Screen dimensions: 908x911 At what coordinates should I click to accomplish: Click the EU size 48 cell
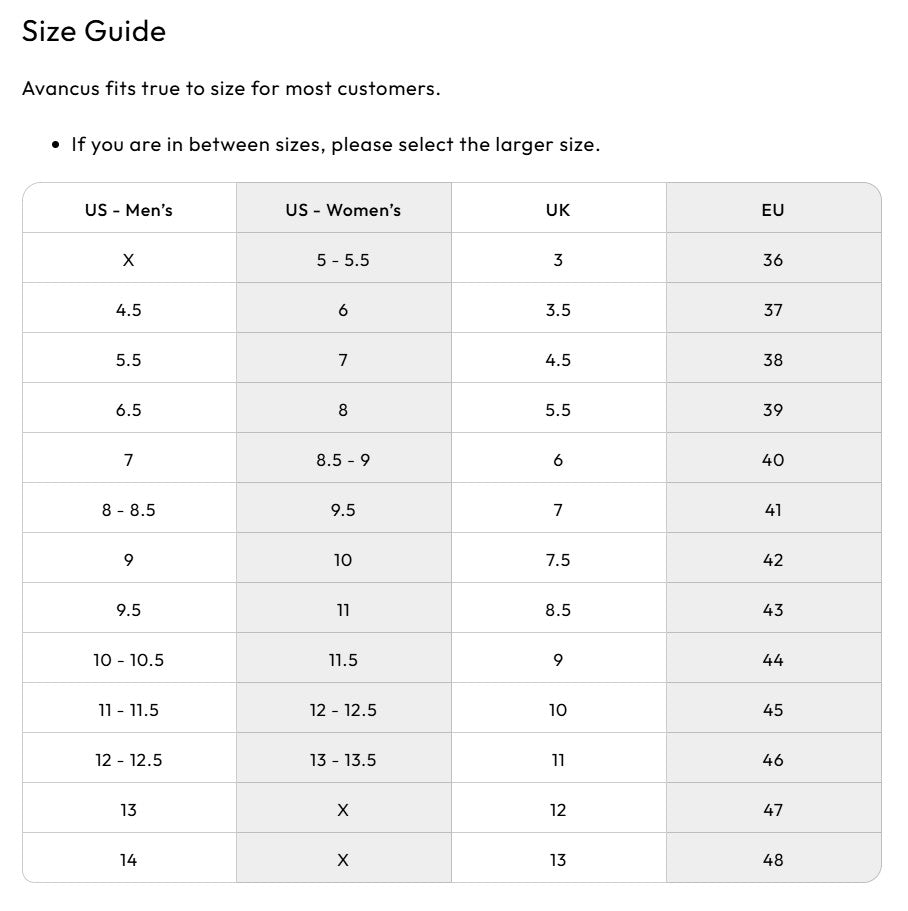tap(773, 860)
